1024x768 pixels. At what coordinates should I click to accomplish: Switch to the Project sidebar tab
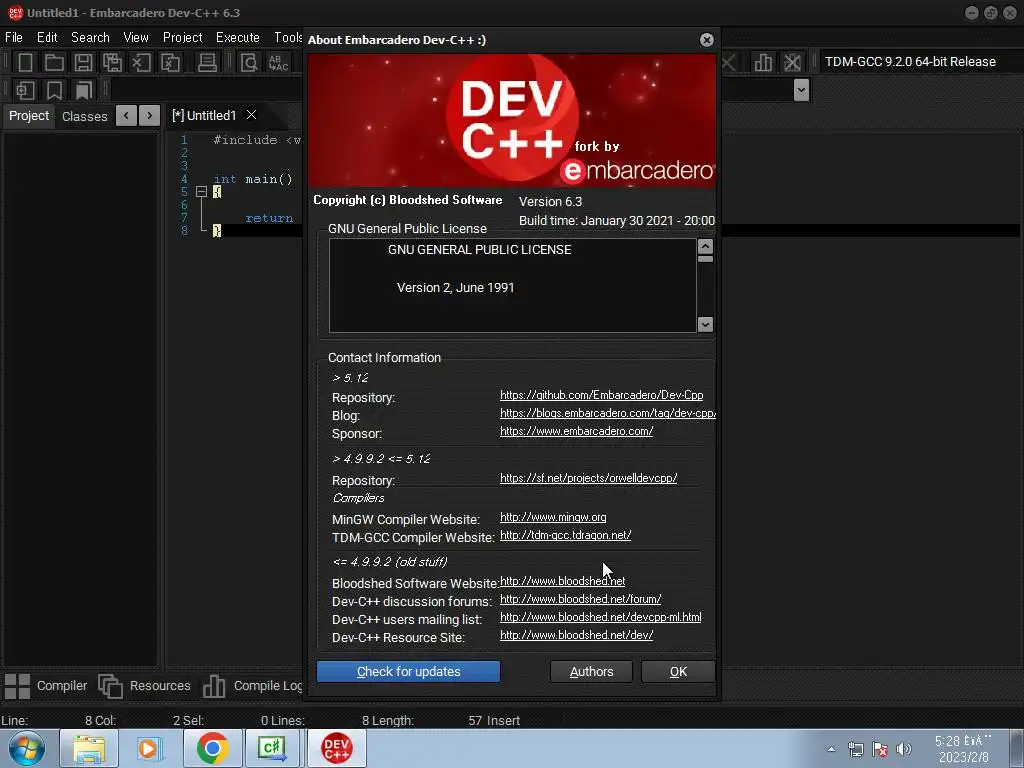click(29, 116)
